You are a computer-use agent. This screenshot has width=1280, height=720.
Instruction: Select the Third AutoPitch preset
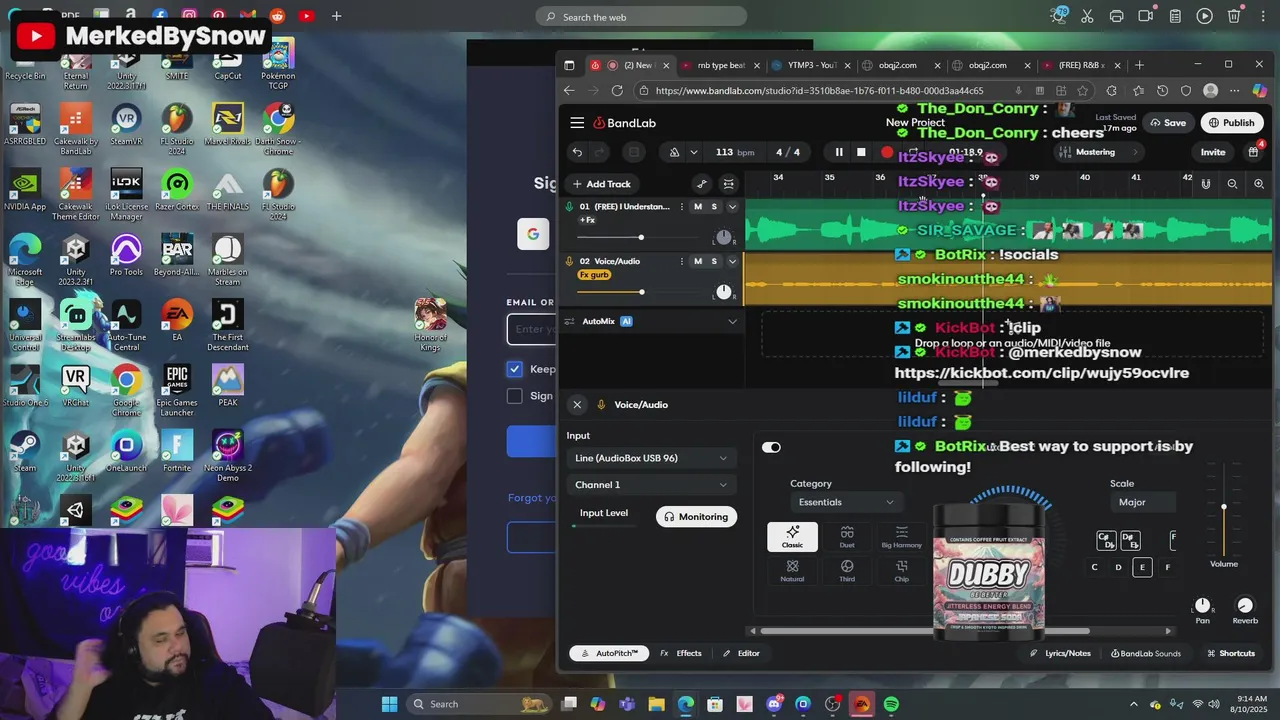pos(847,571)
